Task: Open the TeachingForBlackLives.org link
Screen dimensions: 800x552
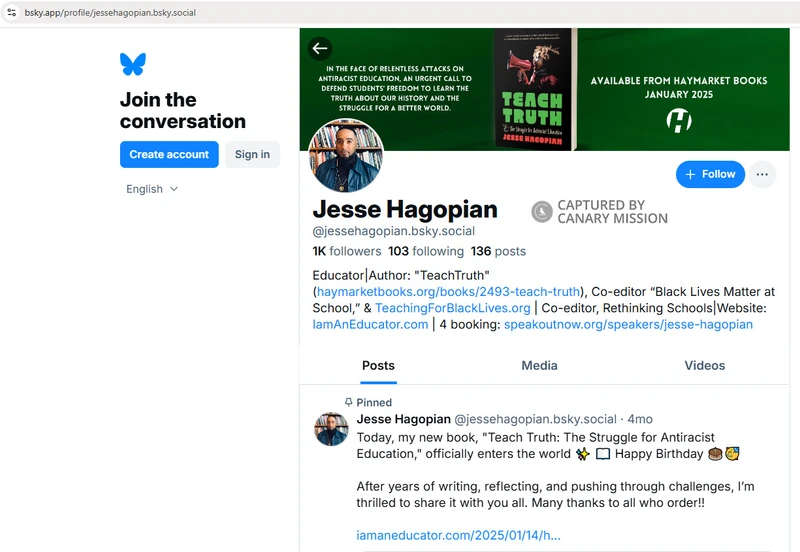Action: pyautogui.click(x=453, y=308)
